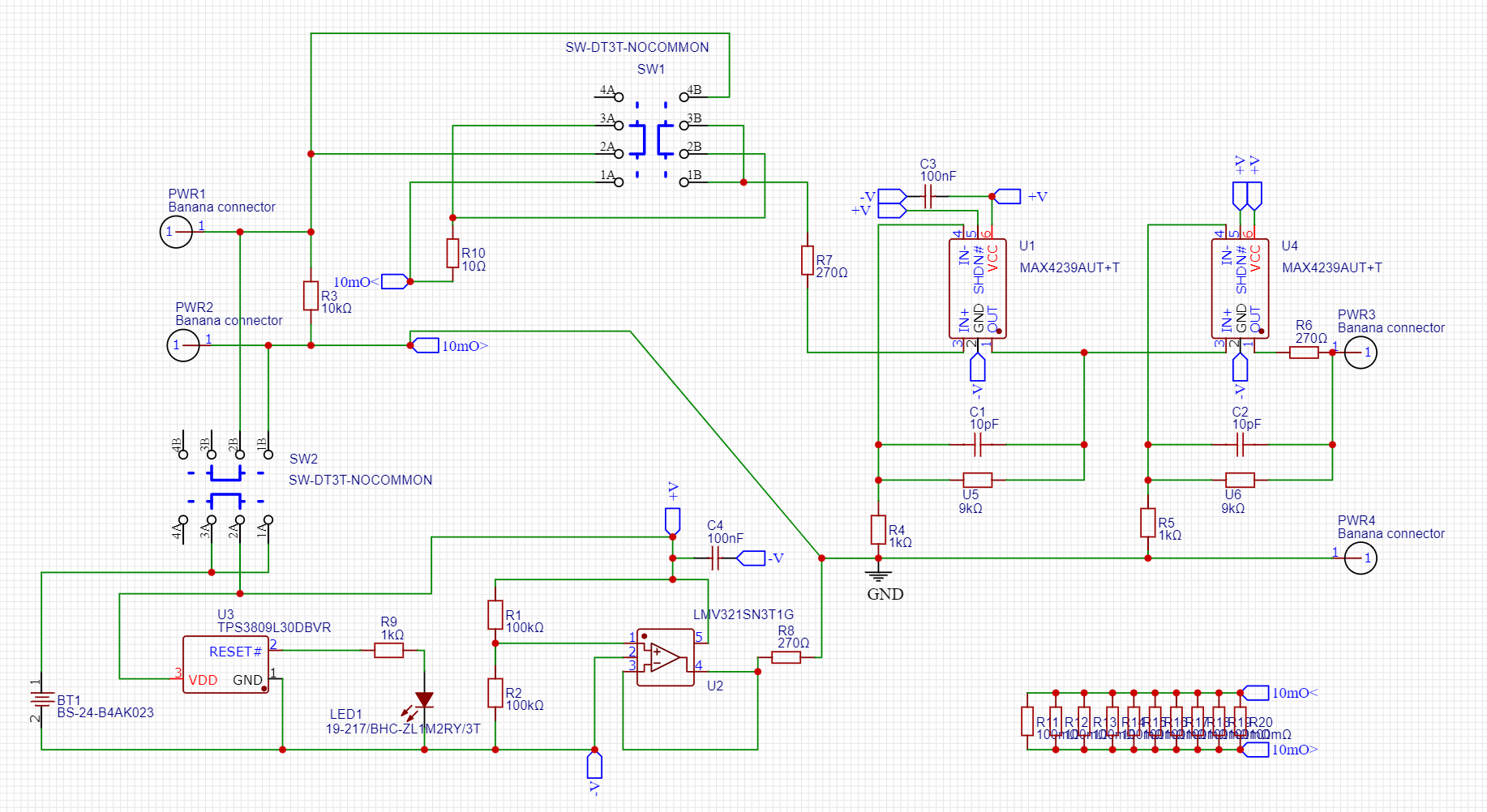Viewport: 1487px width, 812px height.
Task: Click the BS-24-B4AK023 battery label
Action: (x=105, y=713)
